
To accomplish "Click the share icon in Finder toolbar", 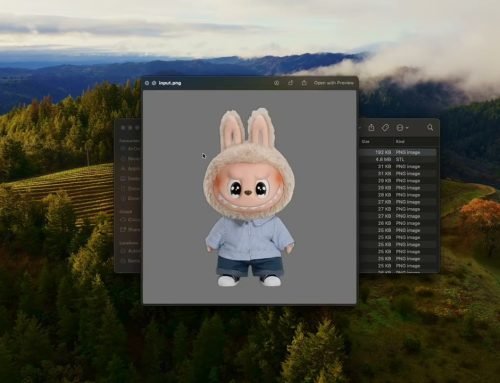I will click(371, 127).
